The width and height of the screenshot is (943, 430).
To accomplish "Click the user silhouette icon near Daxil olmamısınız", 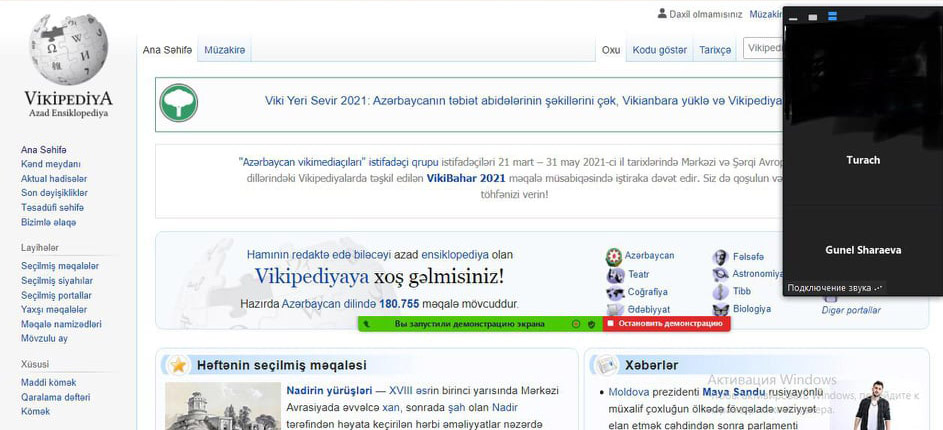I will pos(662,14).
